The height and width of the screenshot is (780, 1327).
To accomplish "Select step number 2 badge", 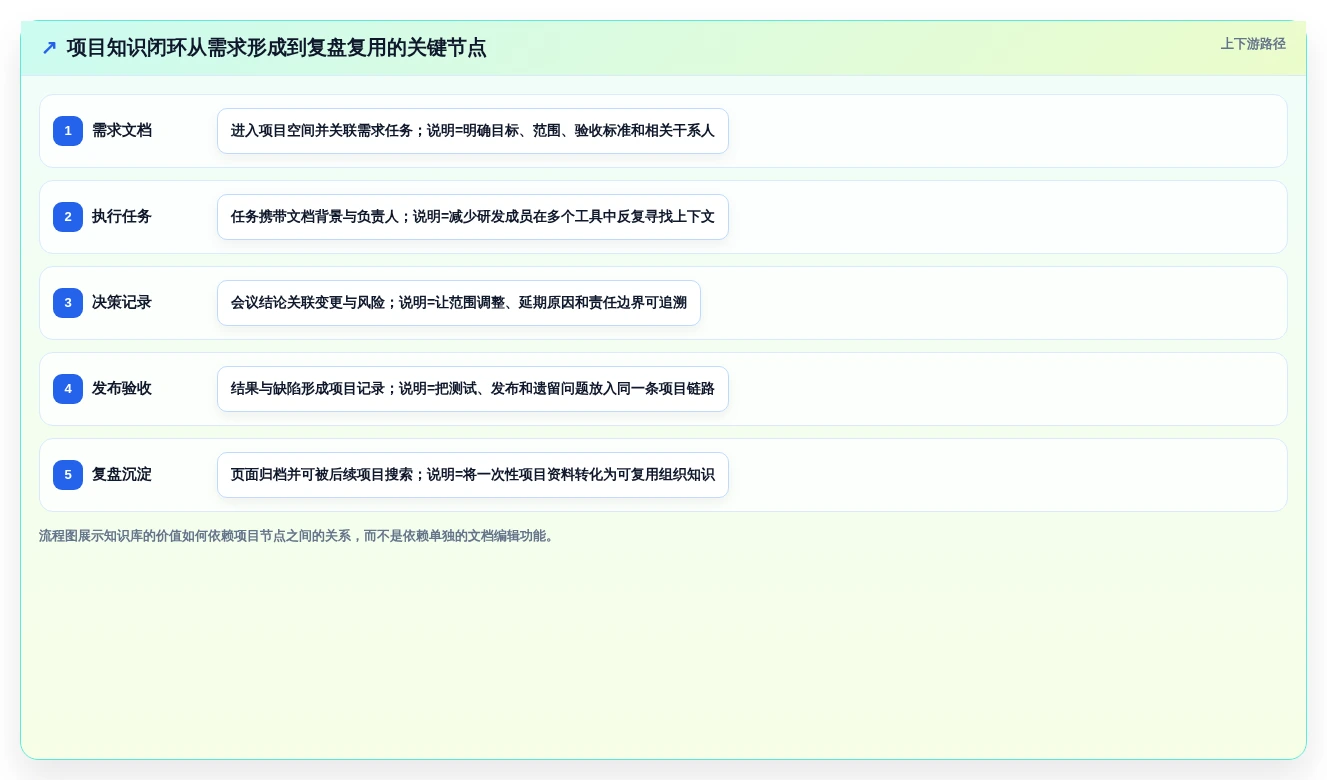I will point(68,217).
